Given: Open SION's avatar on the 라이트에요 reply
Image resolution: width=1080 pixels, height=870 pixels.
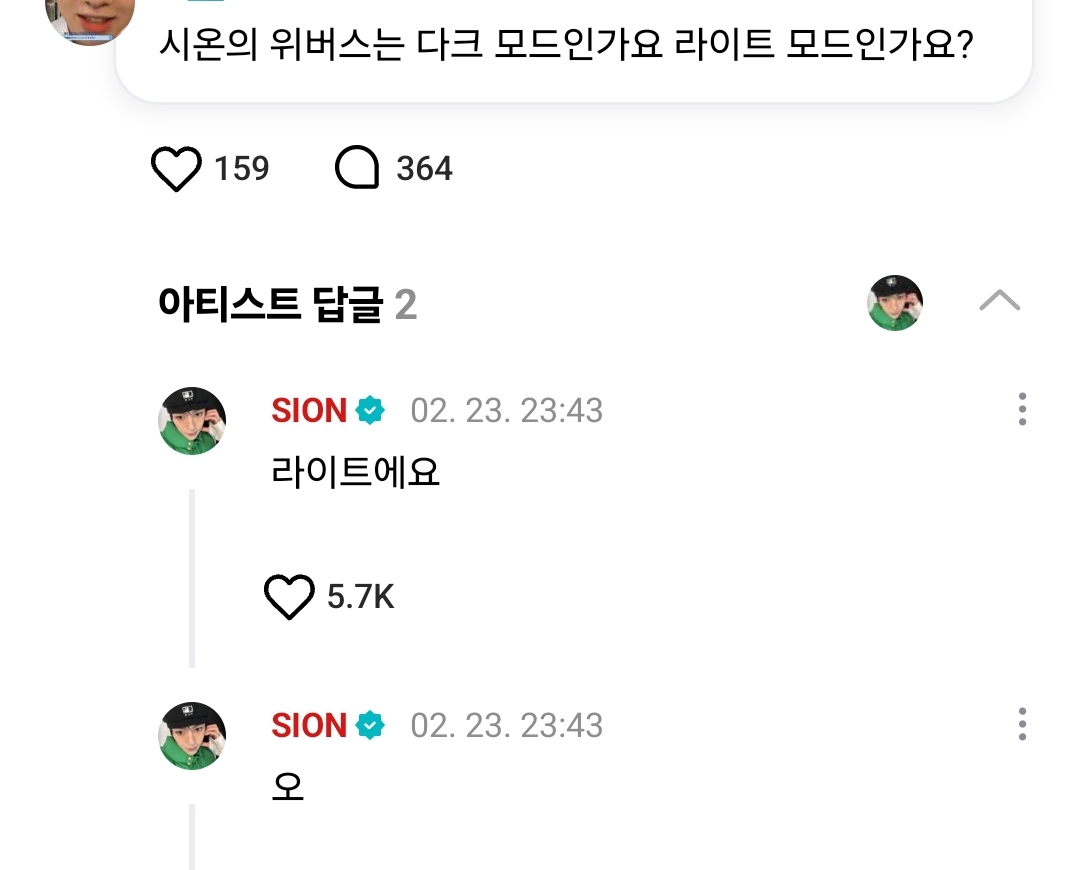Looking at the screenshot, I should tap(192, 421).
